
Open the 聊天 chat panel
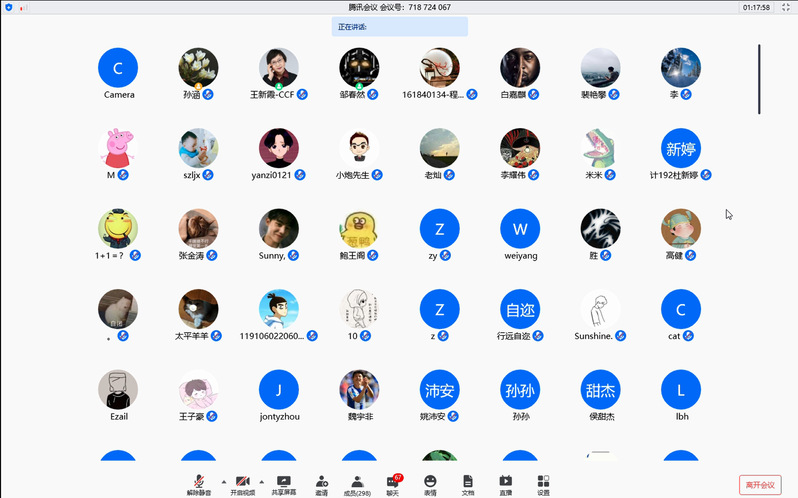(393, 485)
